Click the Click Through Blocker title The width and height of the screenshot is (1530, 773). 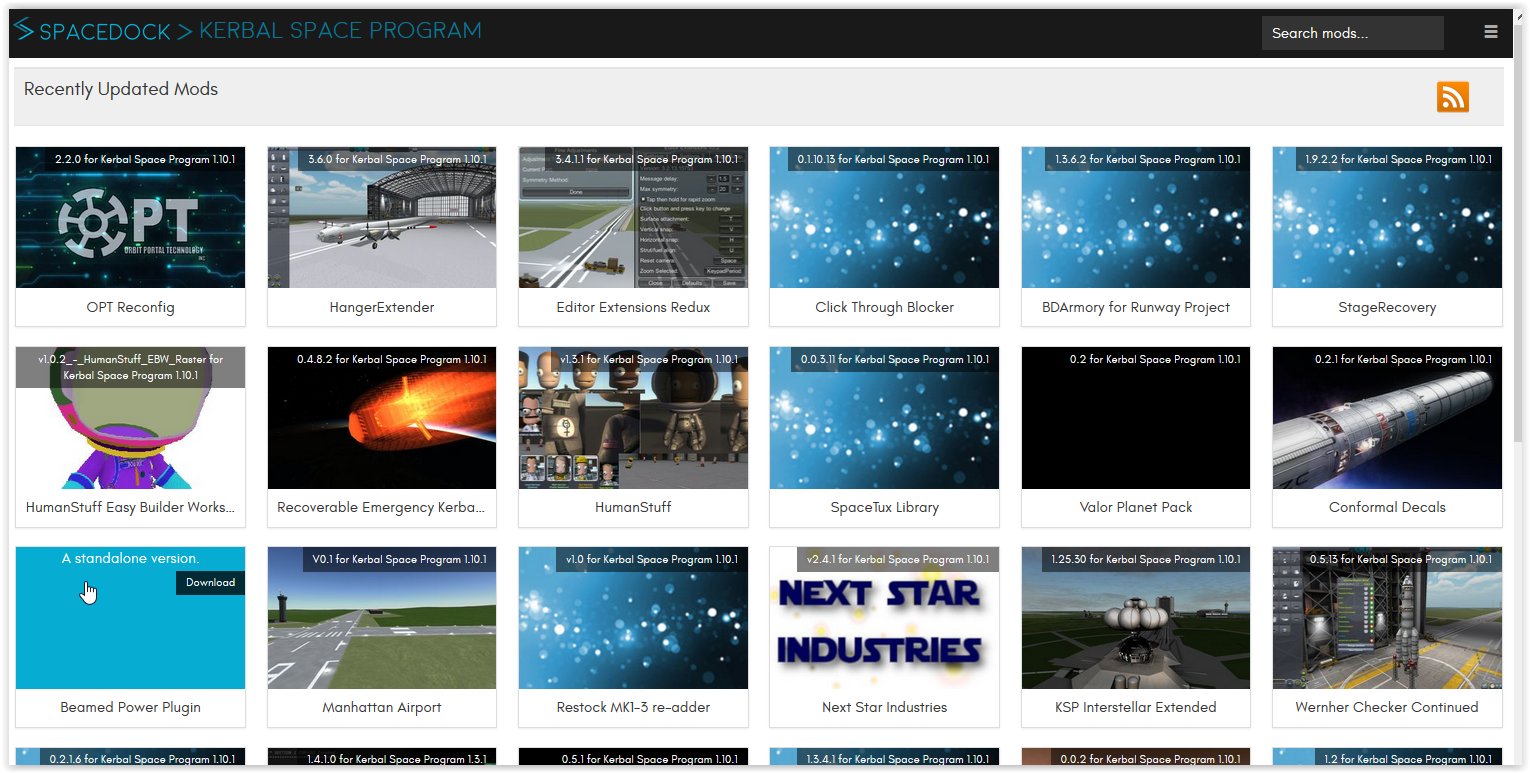click(884, 307)
